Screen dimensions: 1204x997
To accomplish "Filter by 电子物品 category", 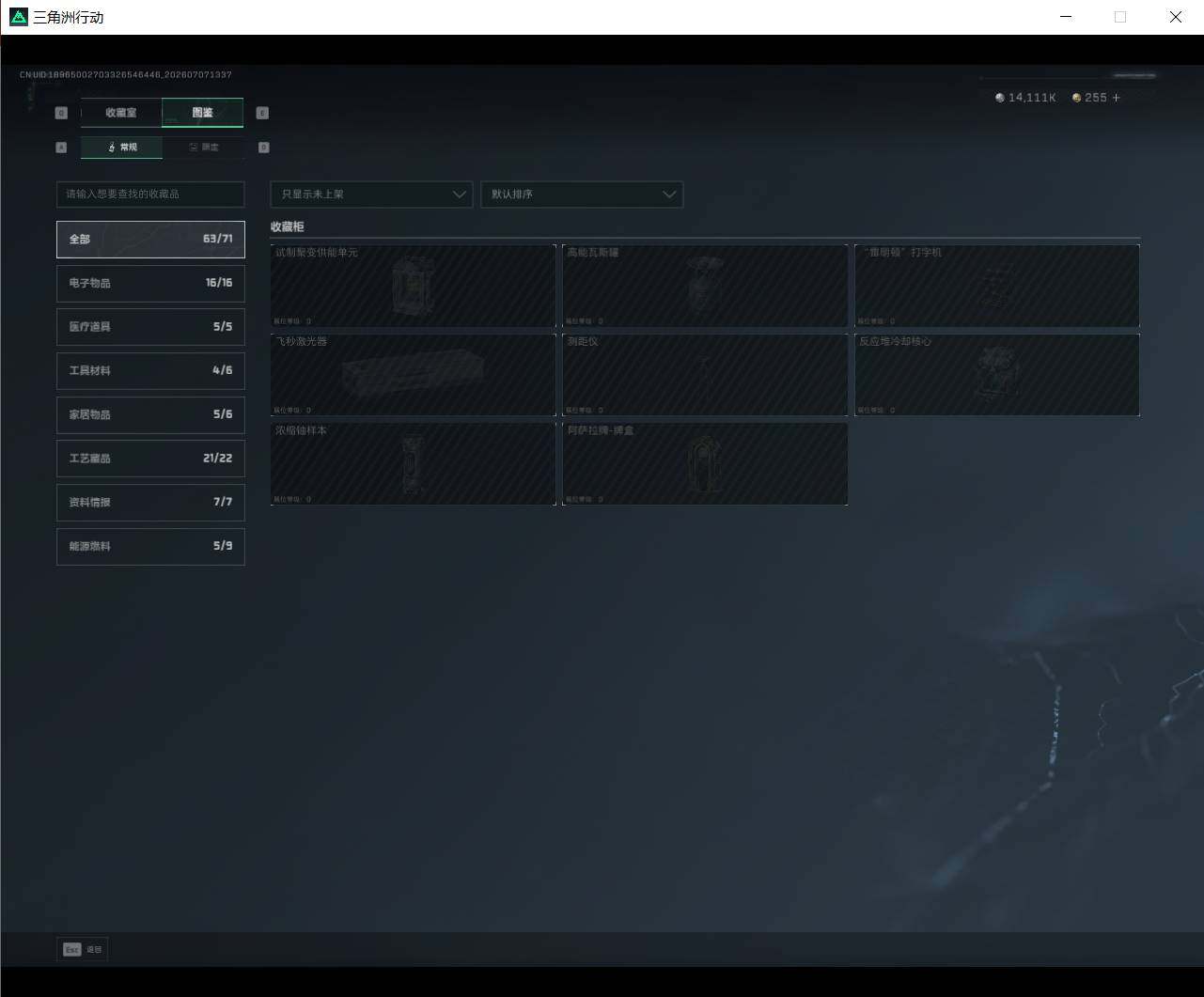I will click(150, 283).
